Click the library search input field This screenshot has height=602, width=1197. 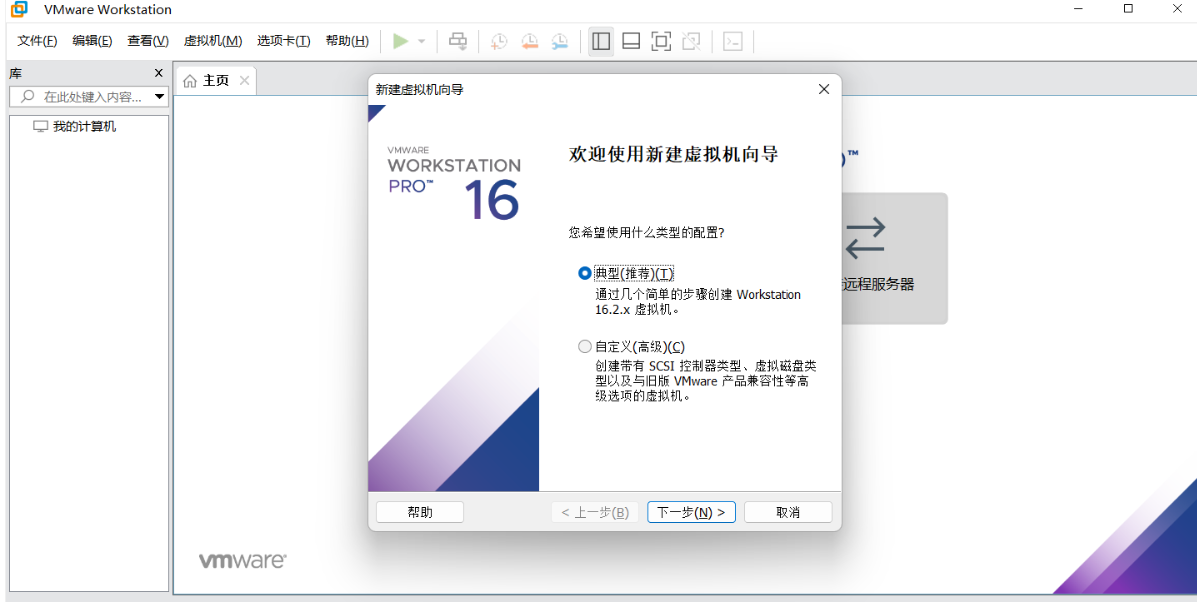(88, 97)
